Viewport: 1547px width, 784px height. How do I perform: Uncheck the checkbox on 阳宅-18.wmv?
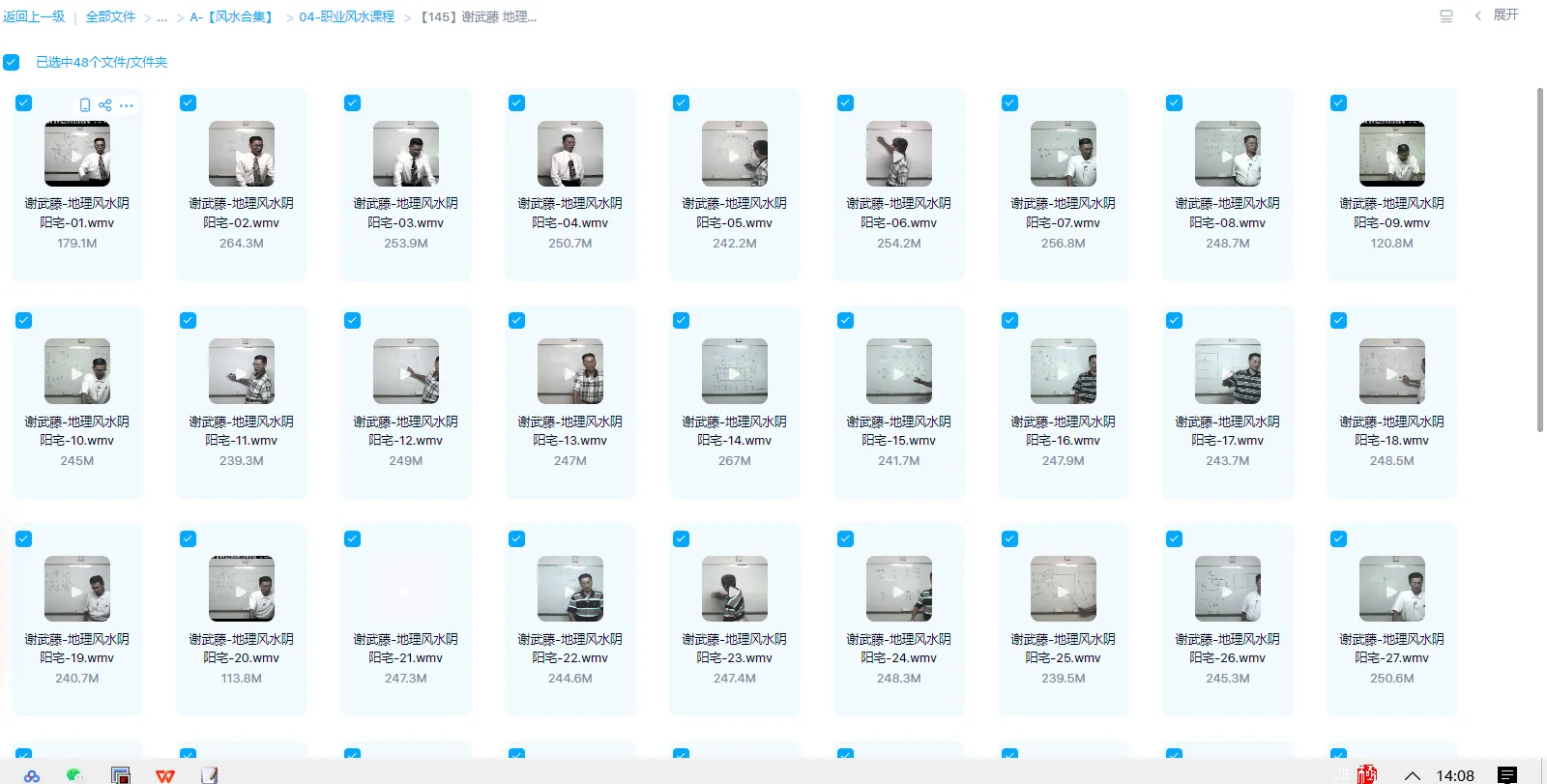[1339, 320]
